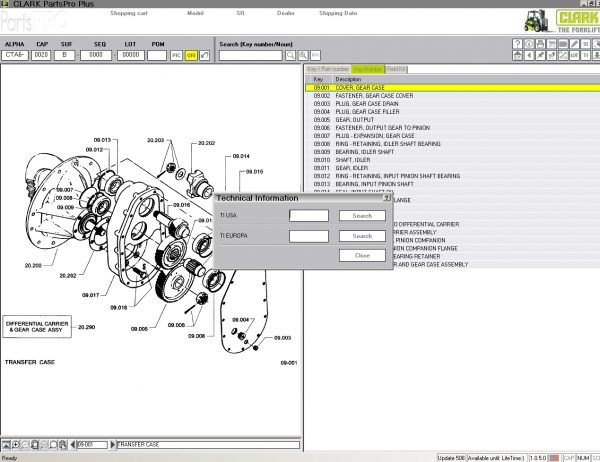Screen dimensions: 600x462
Task: Click the Search magnifier icon
Action: [290, 56]
